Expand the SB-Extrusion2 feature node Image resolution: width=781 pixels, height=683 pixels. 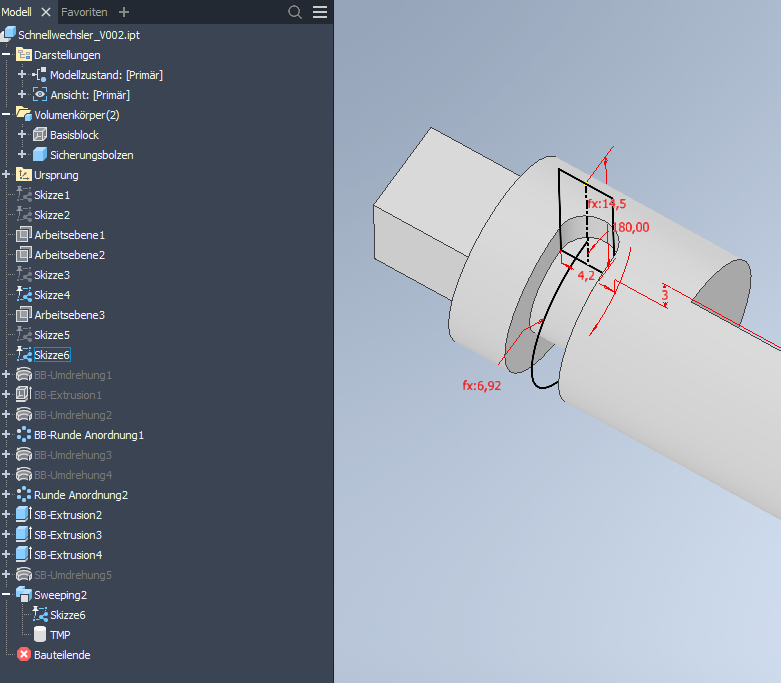point(7,515)
